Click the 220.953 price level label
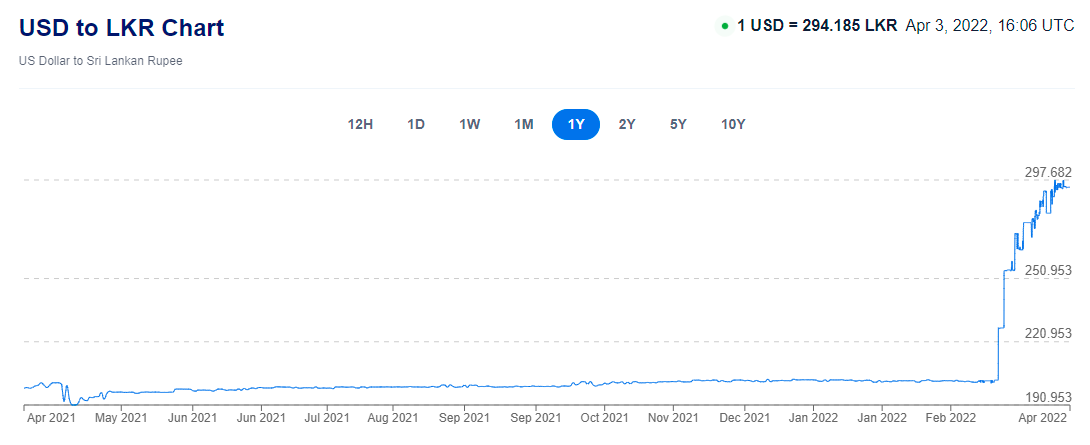This screenshot has width=1090, height=445. [1048, 333]
